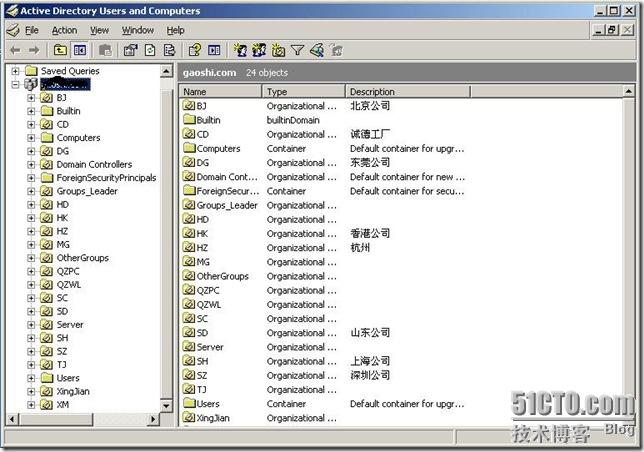Click the Builtin folder icon in list
This screenshot has height=452, width=644.
pos(189,119)
